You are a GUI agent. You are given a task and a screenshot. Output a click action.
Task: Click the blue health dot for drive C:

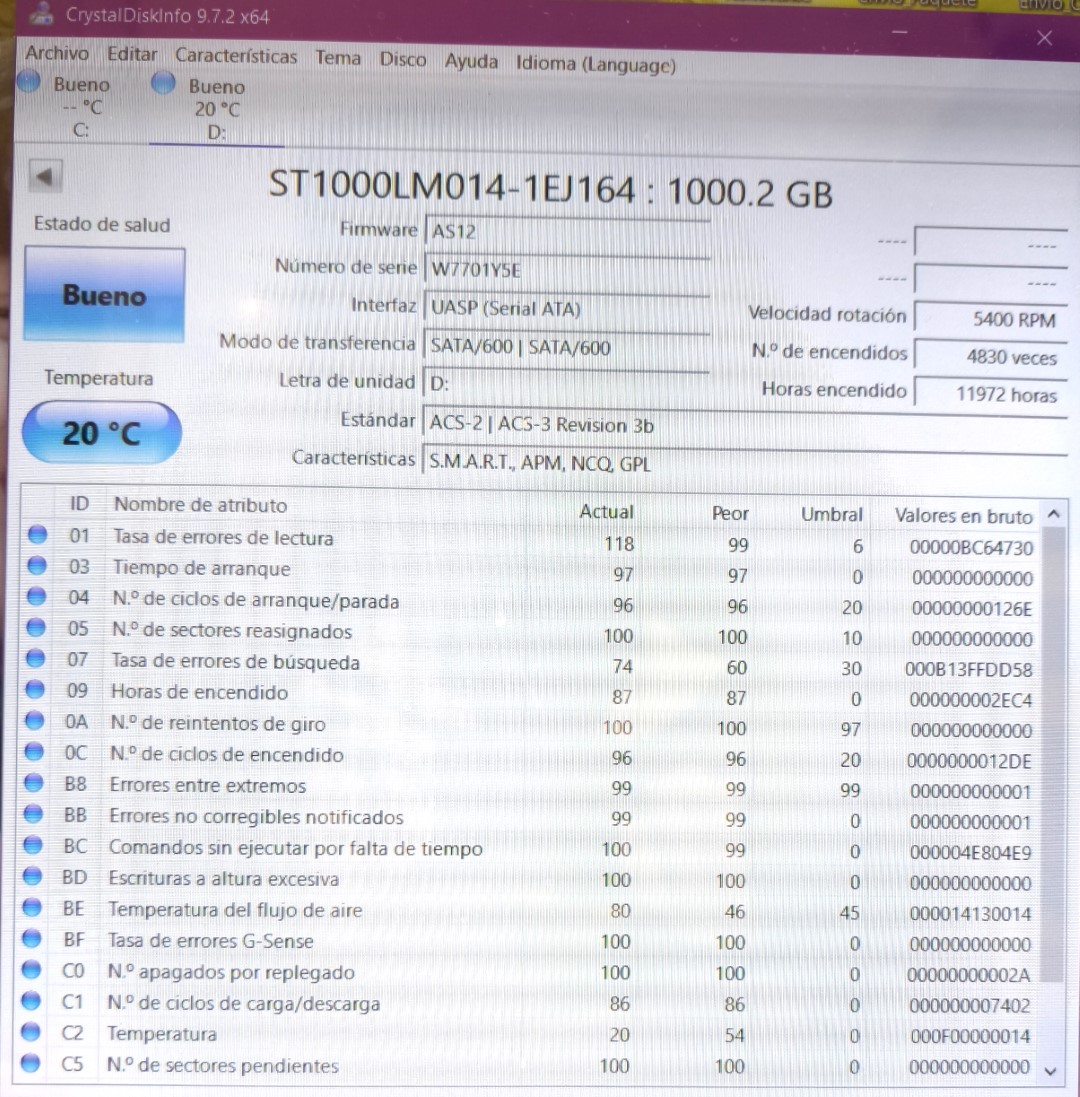[x=28, y=84]
